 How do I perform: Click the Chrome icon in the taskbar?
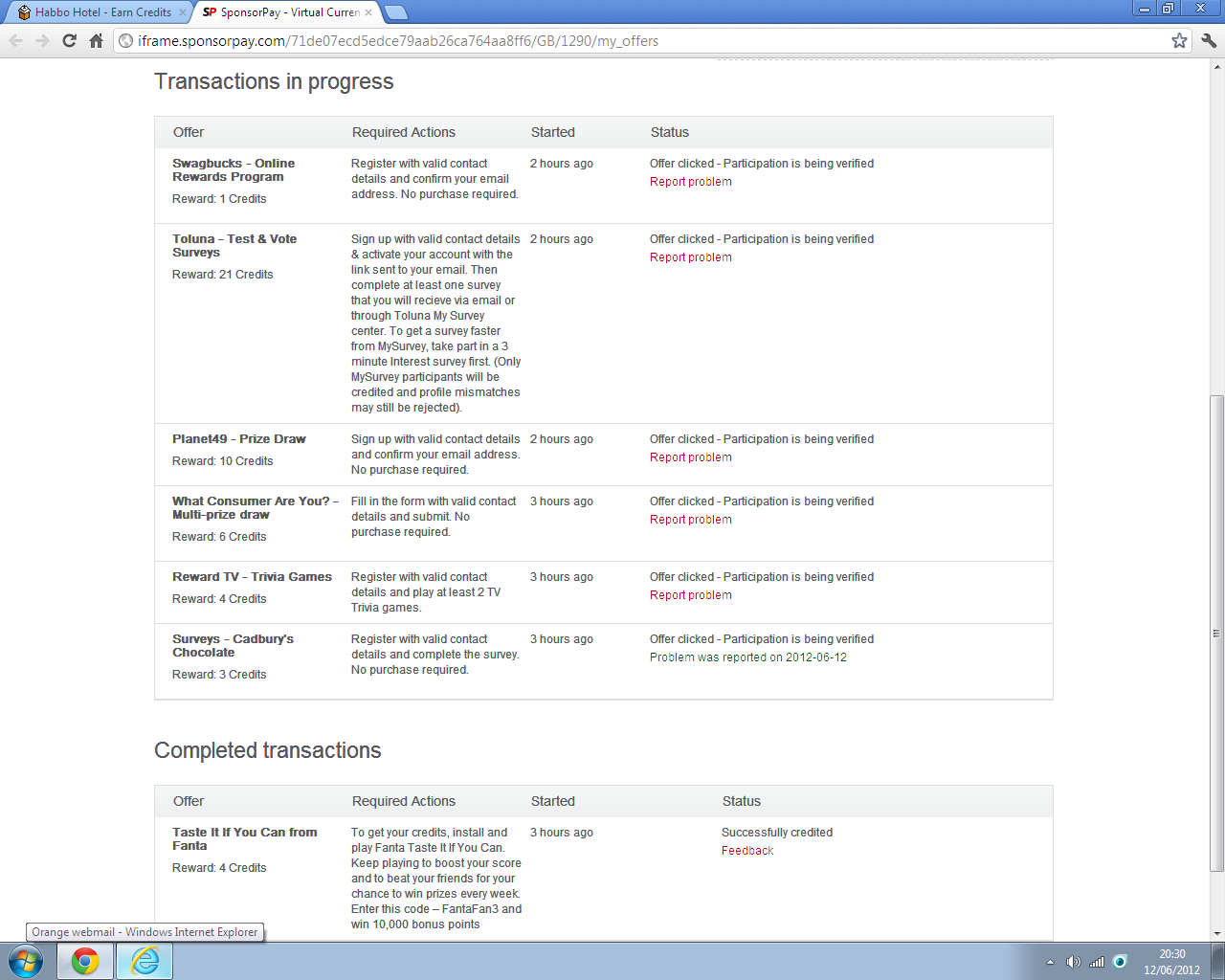click(x=85, y=961)
